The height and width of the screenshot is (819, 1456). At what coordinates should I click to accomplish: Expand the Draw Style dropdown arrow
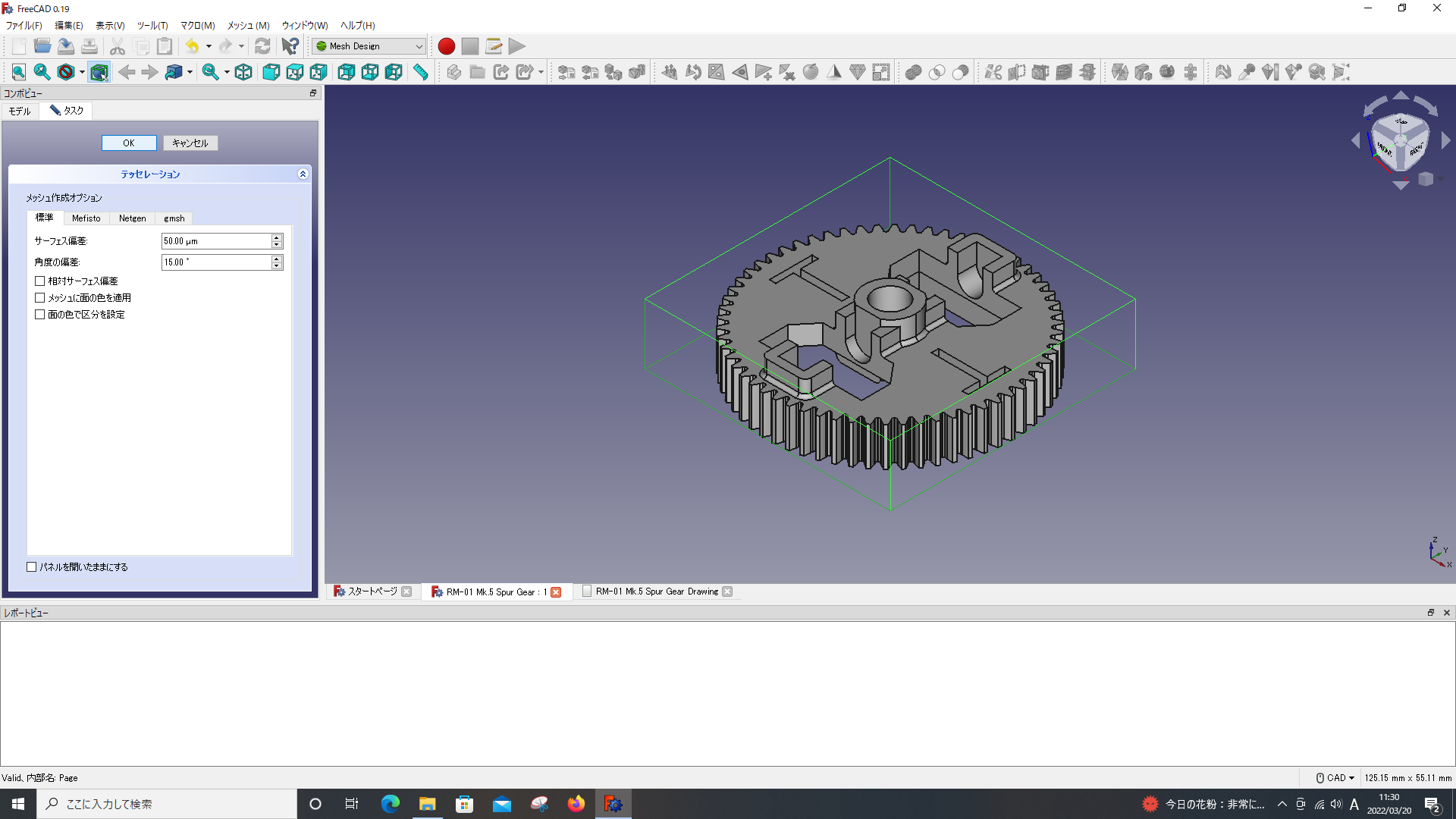tap(81, 72)
